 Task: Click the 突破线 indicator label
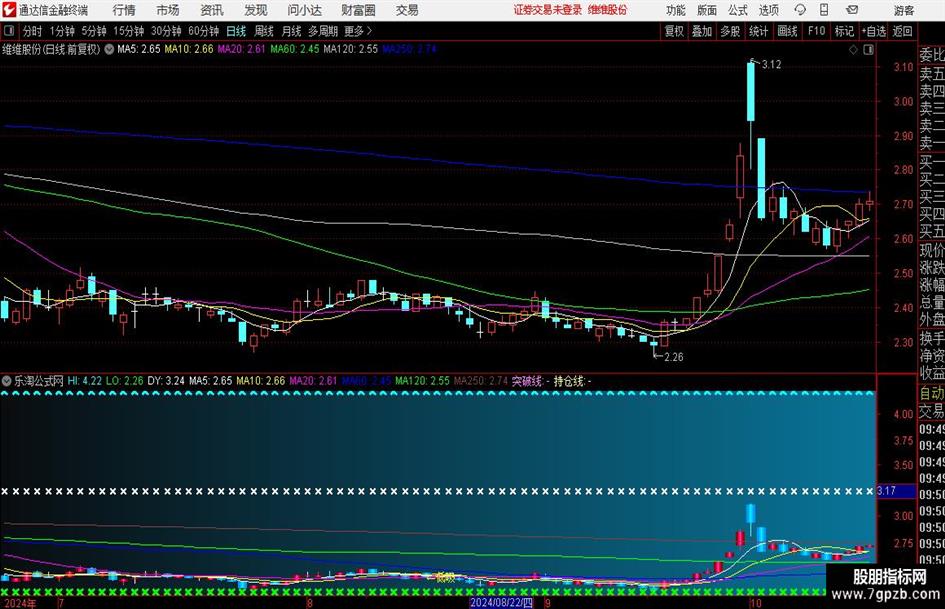[528, 381]
